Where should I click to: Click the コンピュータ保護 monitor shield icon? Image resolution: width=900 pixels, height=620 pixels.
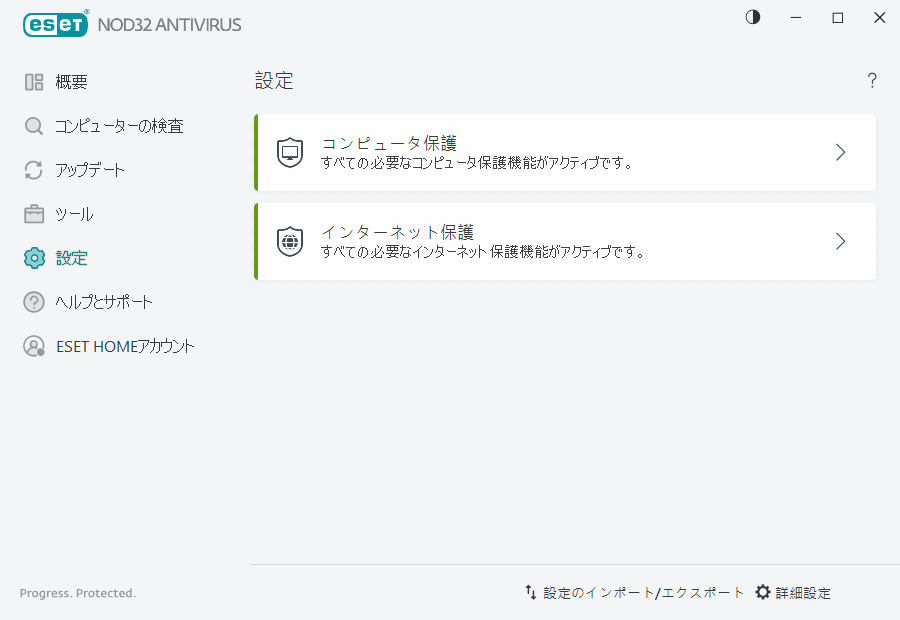point(290,151)
